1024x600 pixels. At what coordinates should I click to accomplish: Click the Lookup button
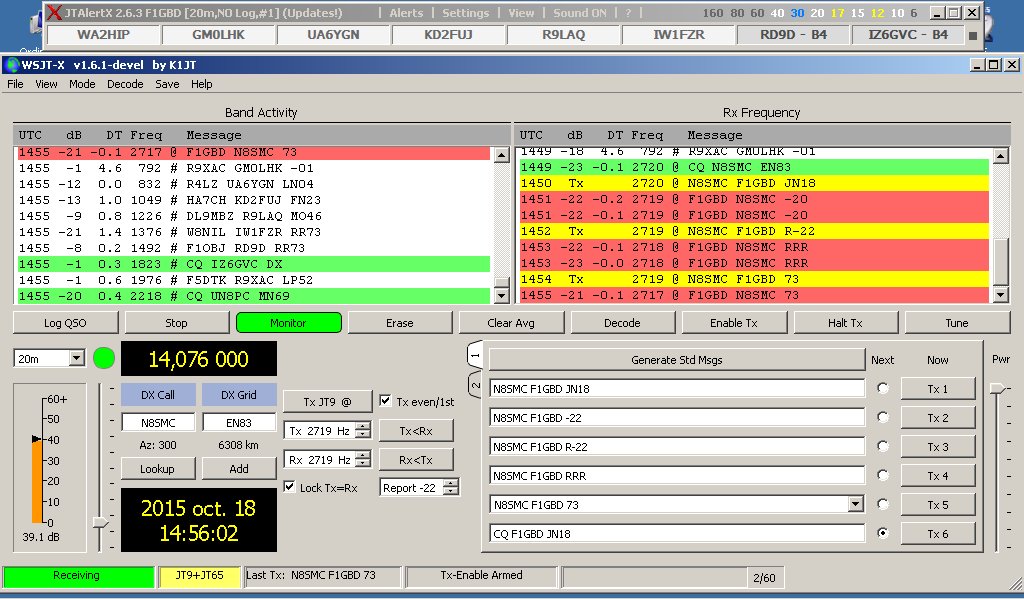click(157, 468)
